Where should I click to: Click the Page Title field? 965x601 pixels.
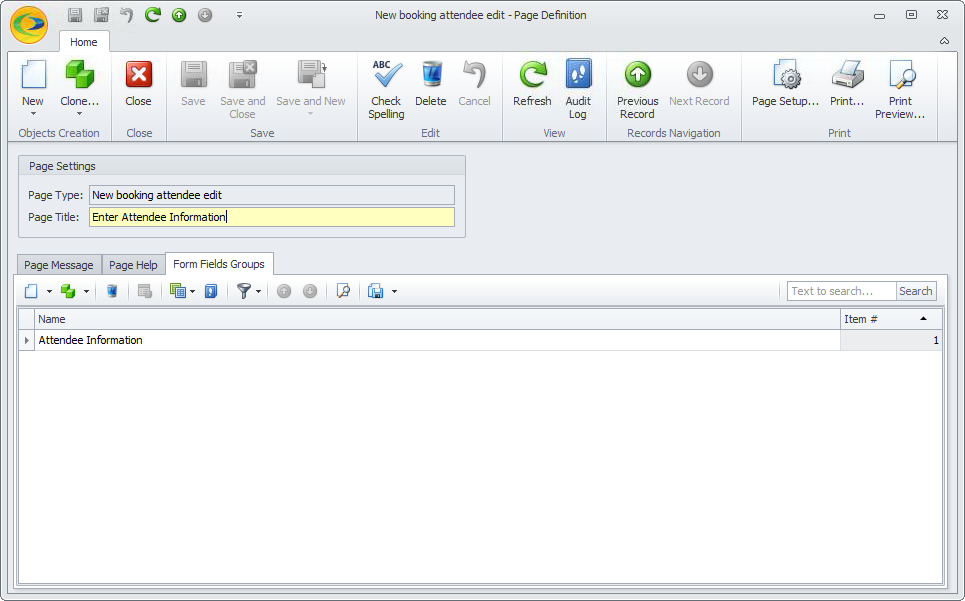point(272,217)
